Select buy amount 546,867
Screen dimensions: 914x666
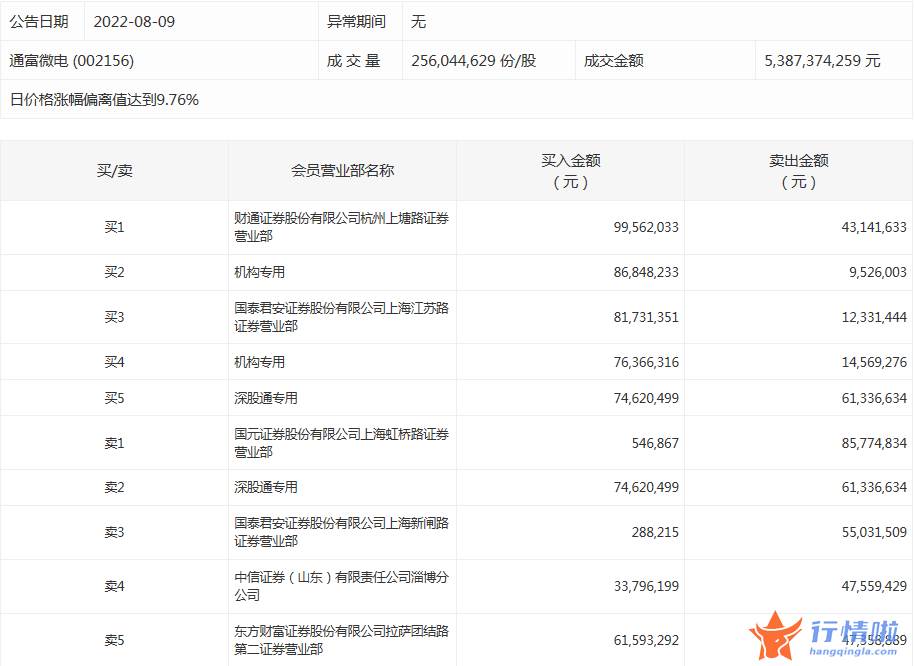[655, 443]
